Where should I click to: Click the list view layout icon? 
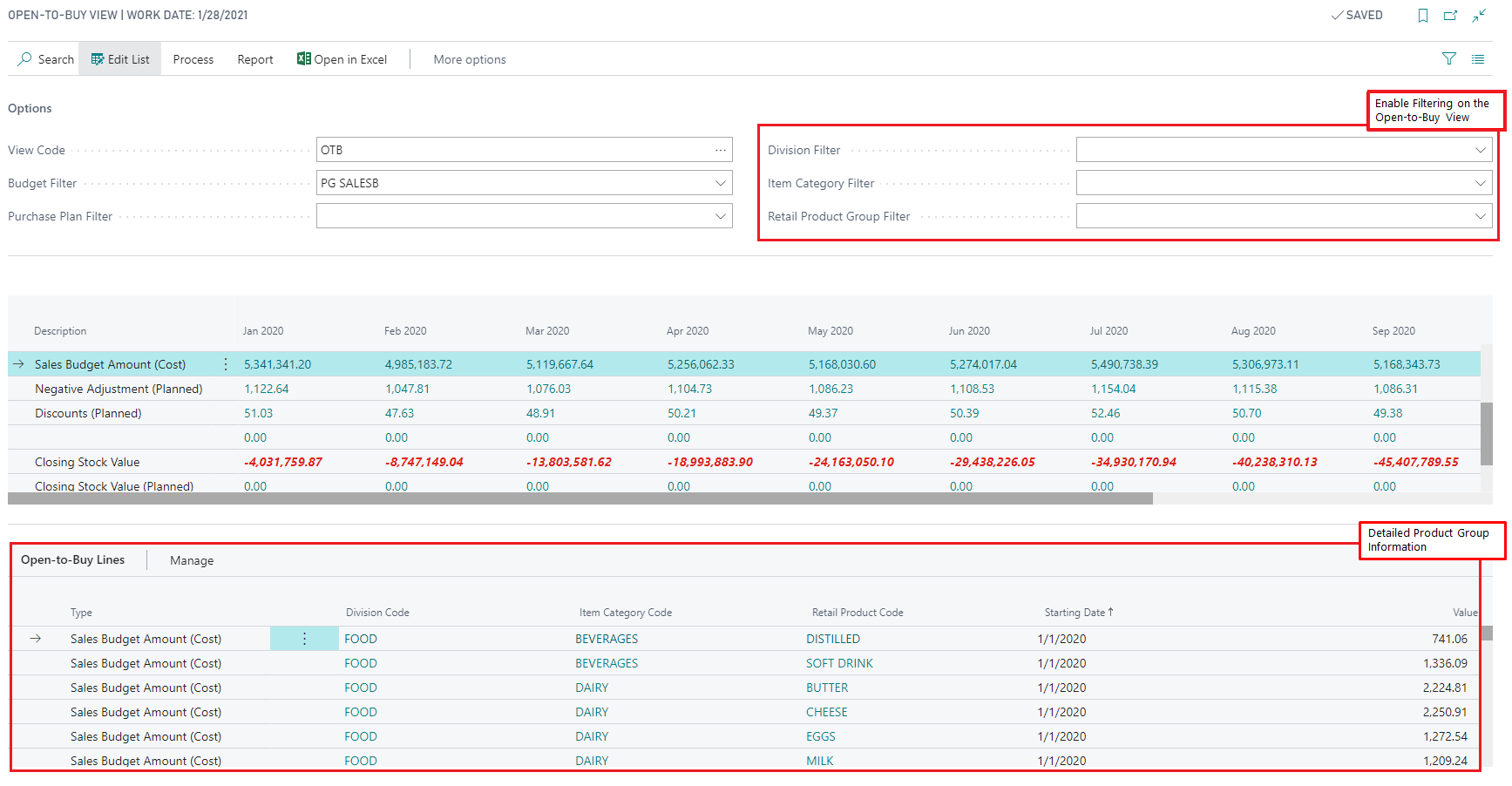(1478, 59)
